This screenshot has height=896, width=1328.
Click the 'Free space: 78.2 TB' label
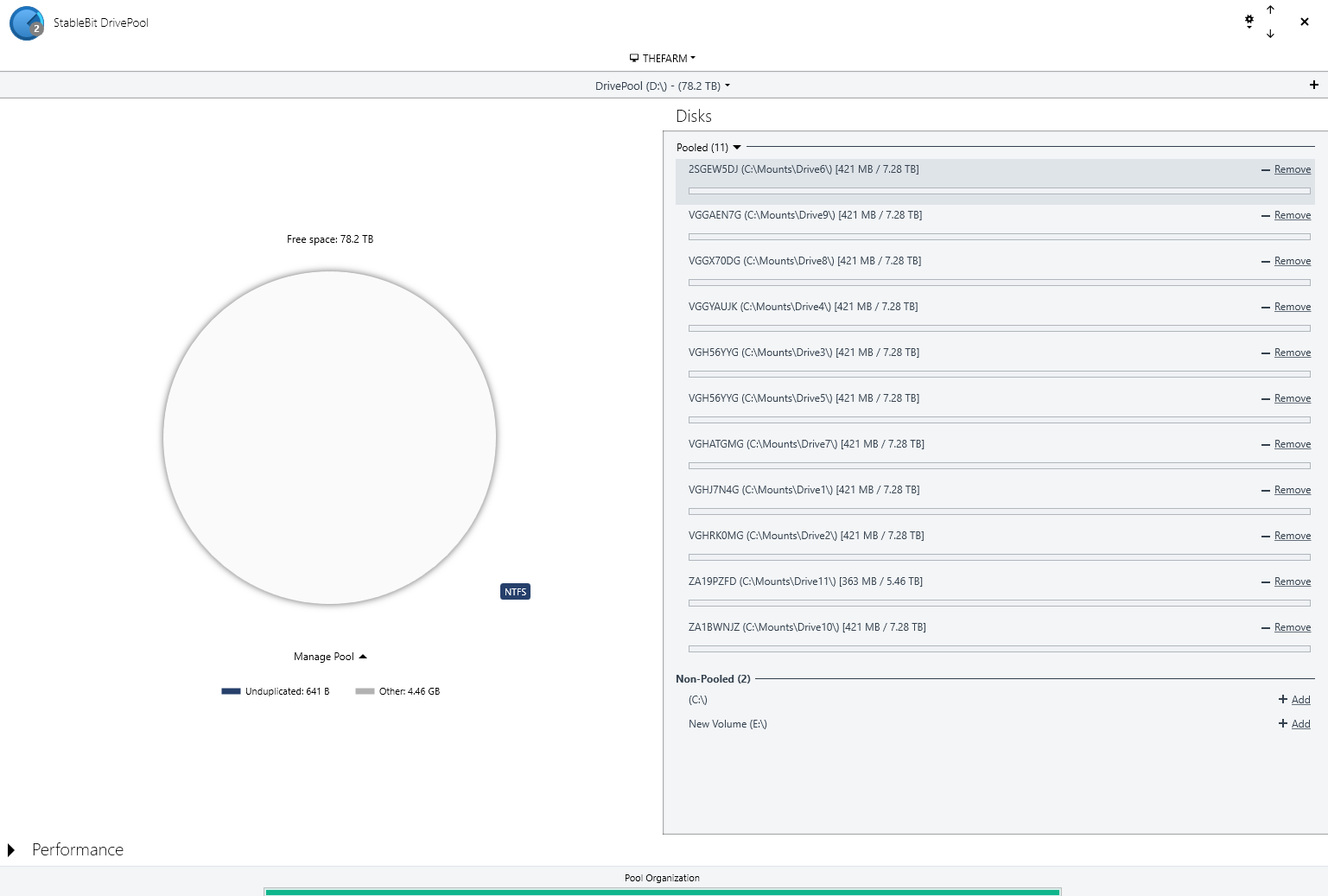pos(330,239)
